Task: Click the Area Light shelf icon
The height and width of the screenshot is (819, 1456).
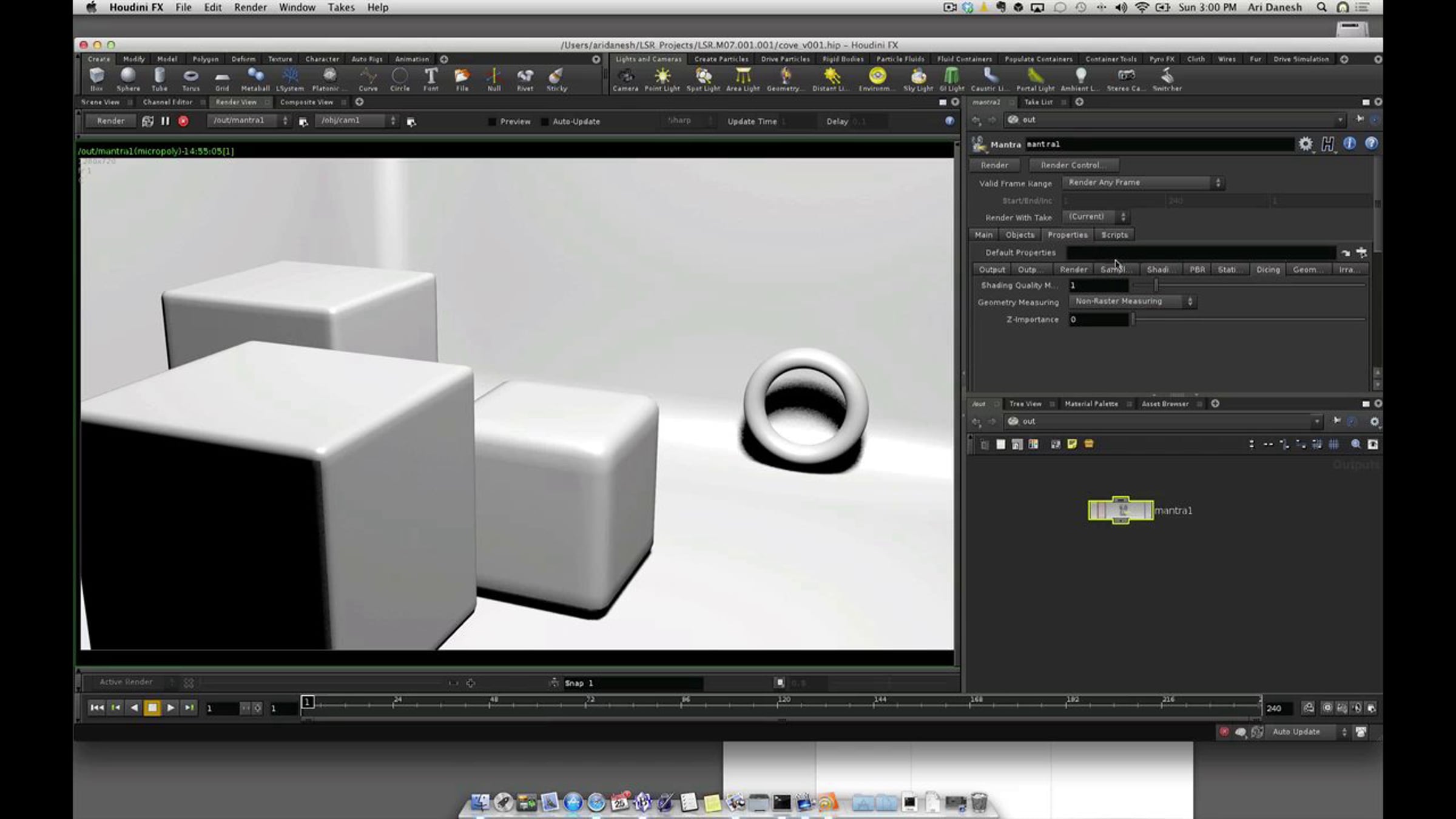Action: click(x=743, y=79)
